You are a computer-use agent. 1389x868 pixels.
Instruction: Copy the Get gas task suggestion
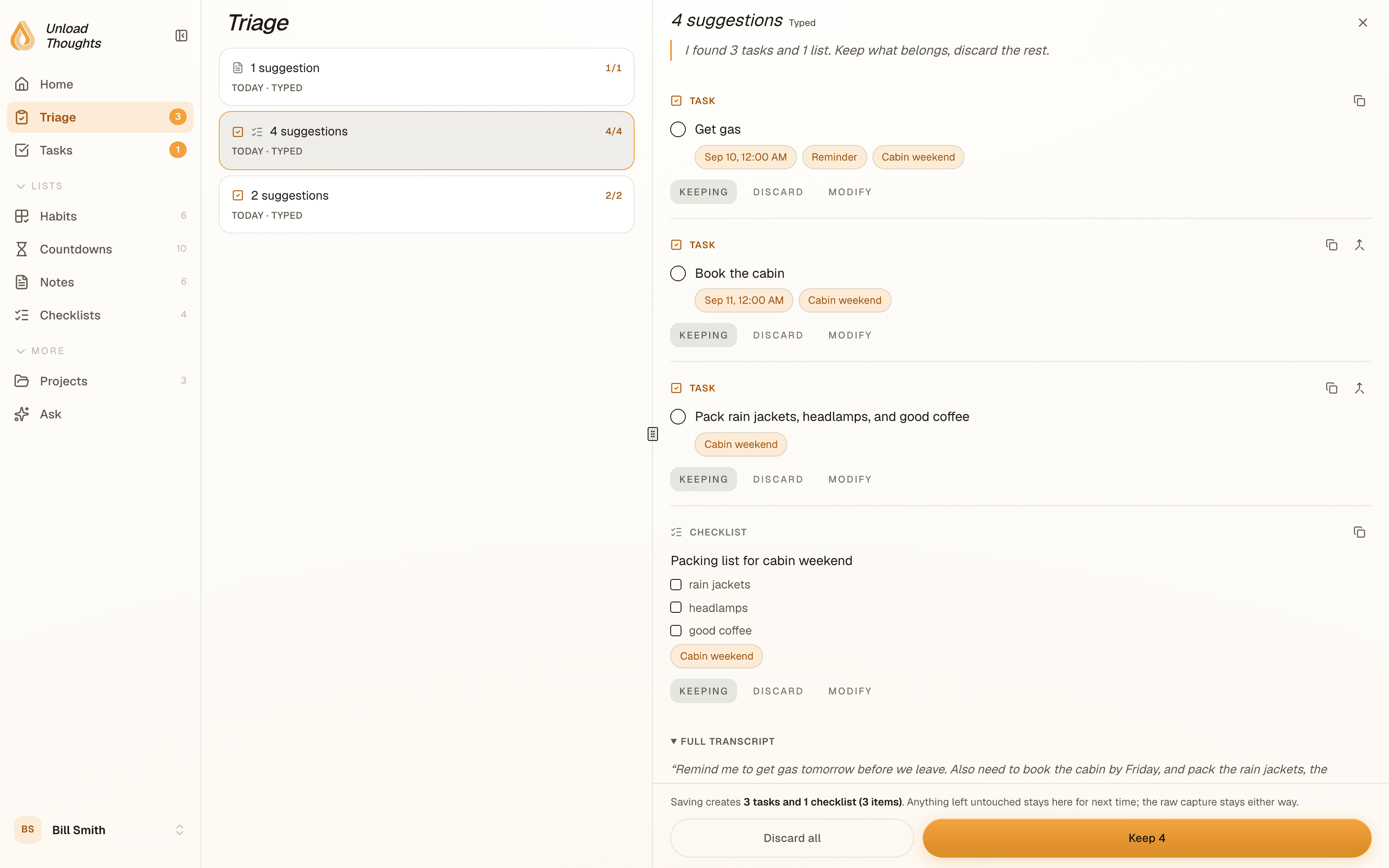pos(1359,101)
